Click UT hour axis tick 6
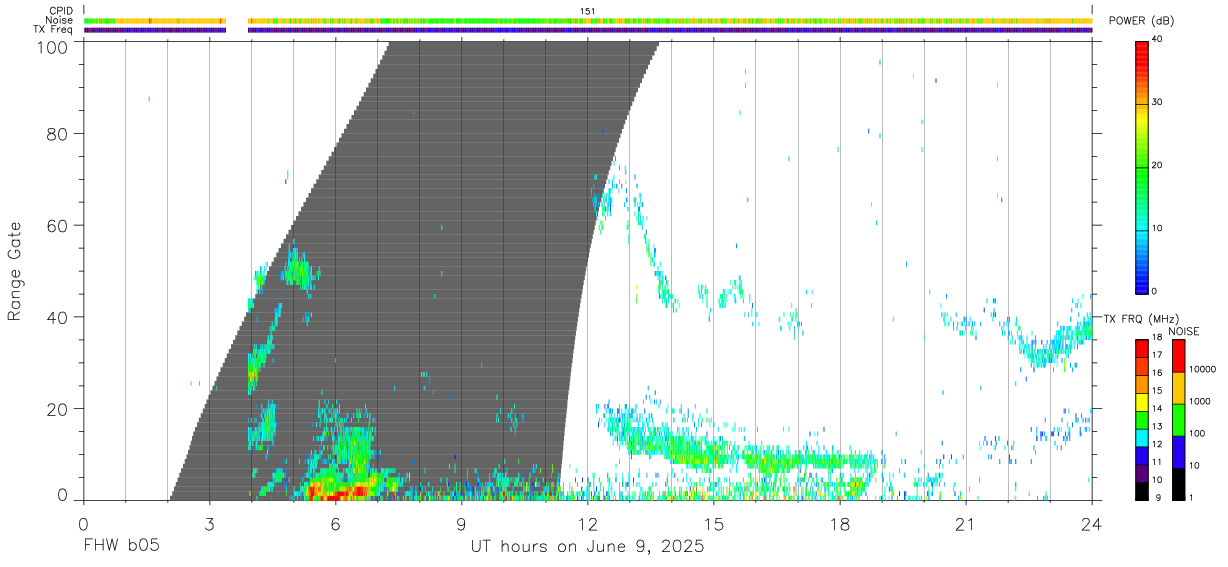The height and width of the screenshot is (567, 1228). point(335,524)
